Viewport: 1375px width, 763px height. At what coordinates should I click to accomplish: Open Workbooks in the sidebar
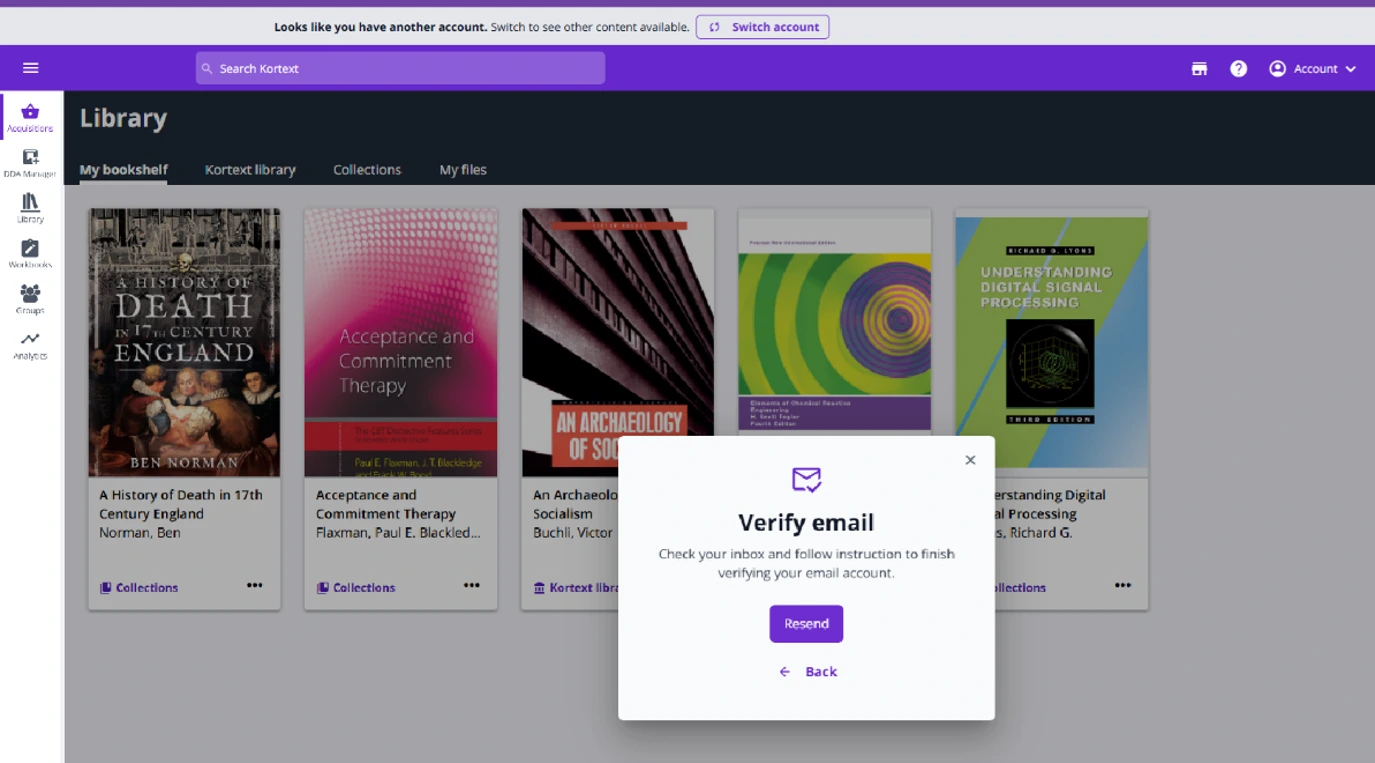coord(30,254)
